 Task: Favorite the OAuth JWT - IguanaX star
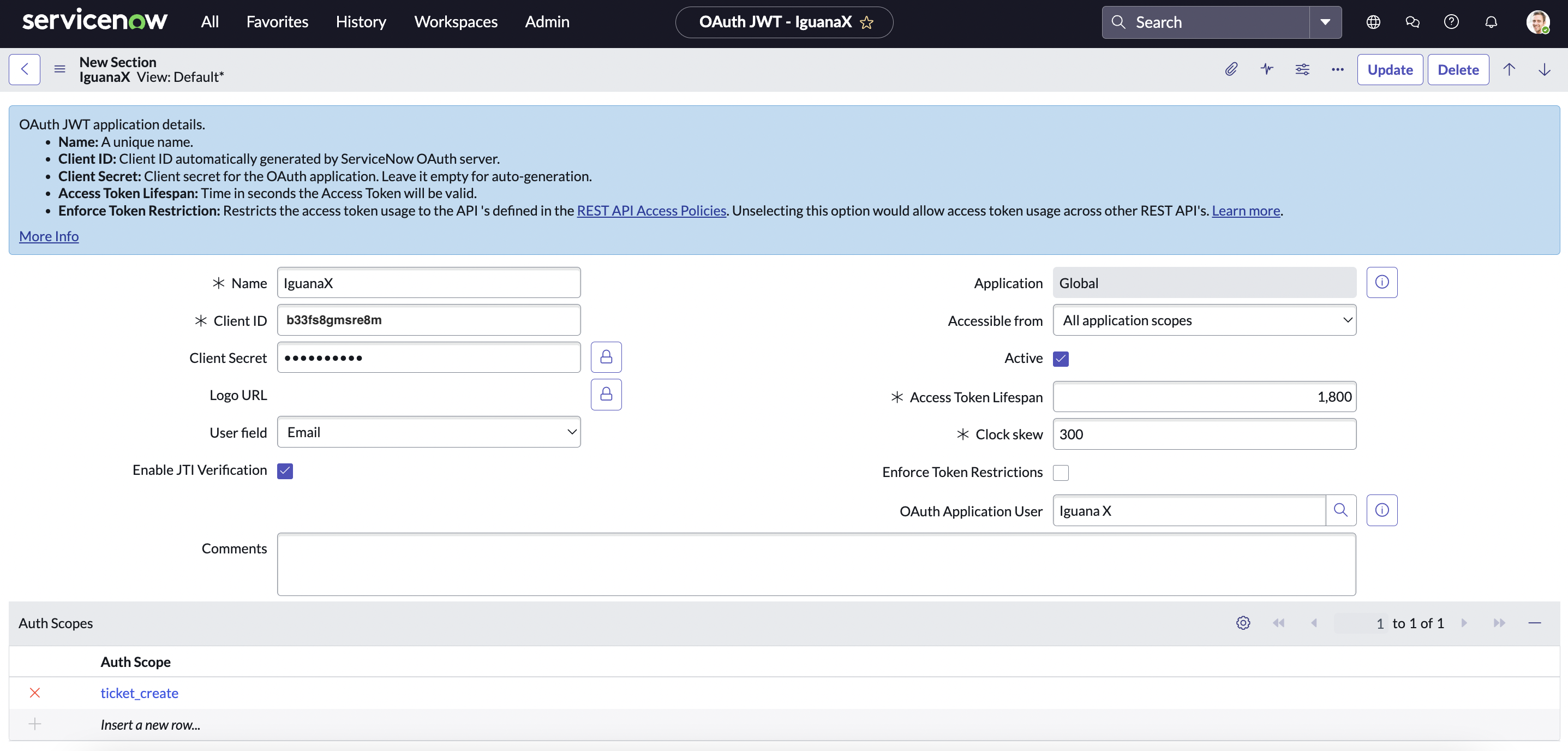click(867, 22)
